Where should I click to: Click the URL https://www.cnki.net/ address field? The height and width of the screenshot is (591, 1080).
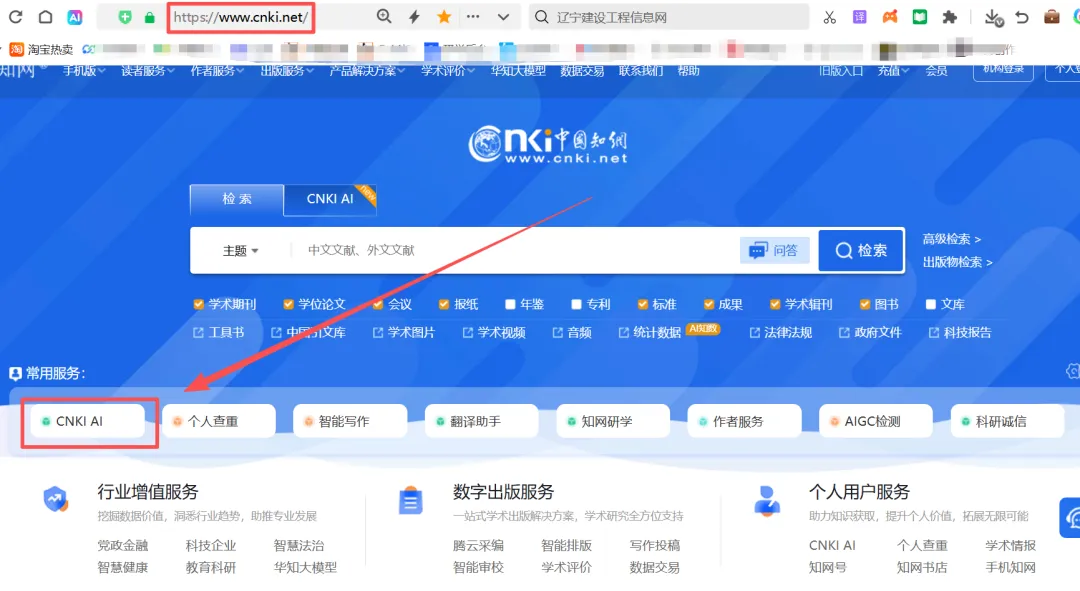click(x=240, y=17)
